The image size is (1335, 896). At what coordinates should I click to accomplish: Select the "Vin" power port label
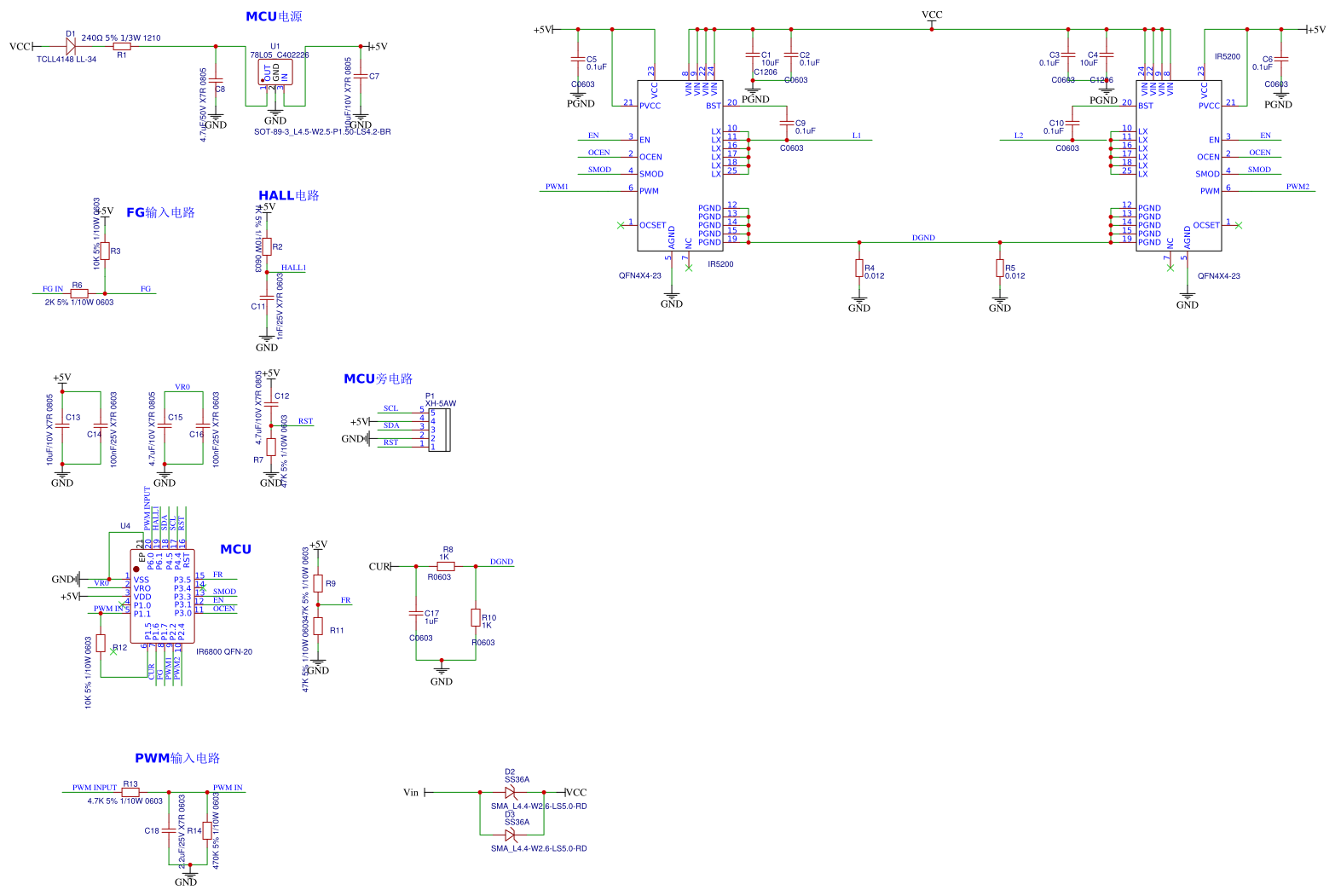(411, 793)
